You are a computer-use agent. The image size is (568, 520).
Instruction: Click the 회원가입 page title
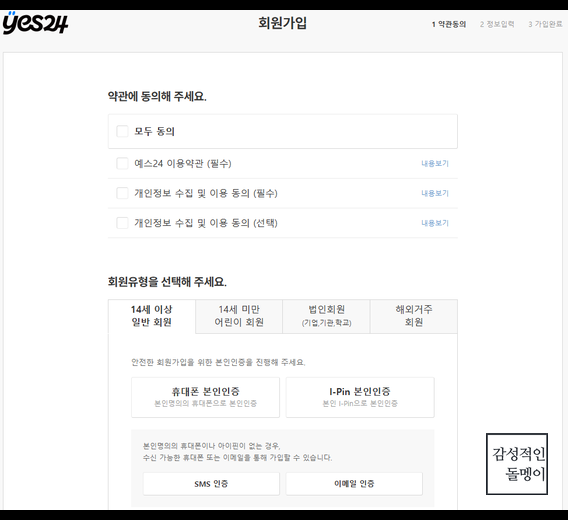(x=283, y=23)
